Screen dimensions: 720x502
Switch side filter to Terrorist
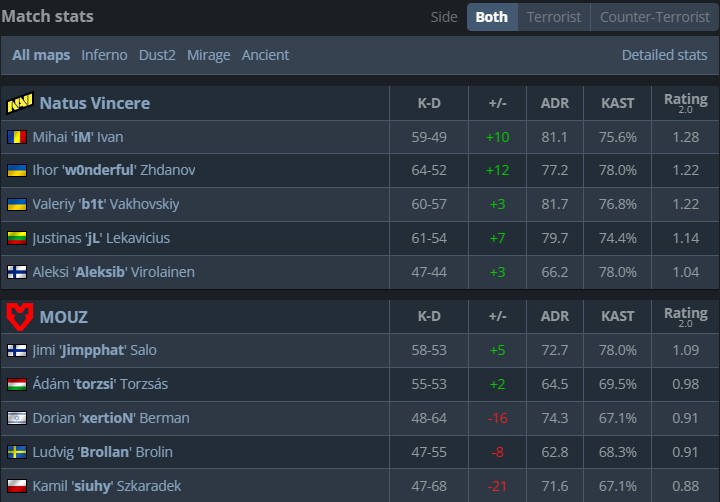(553, 17)
